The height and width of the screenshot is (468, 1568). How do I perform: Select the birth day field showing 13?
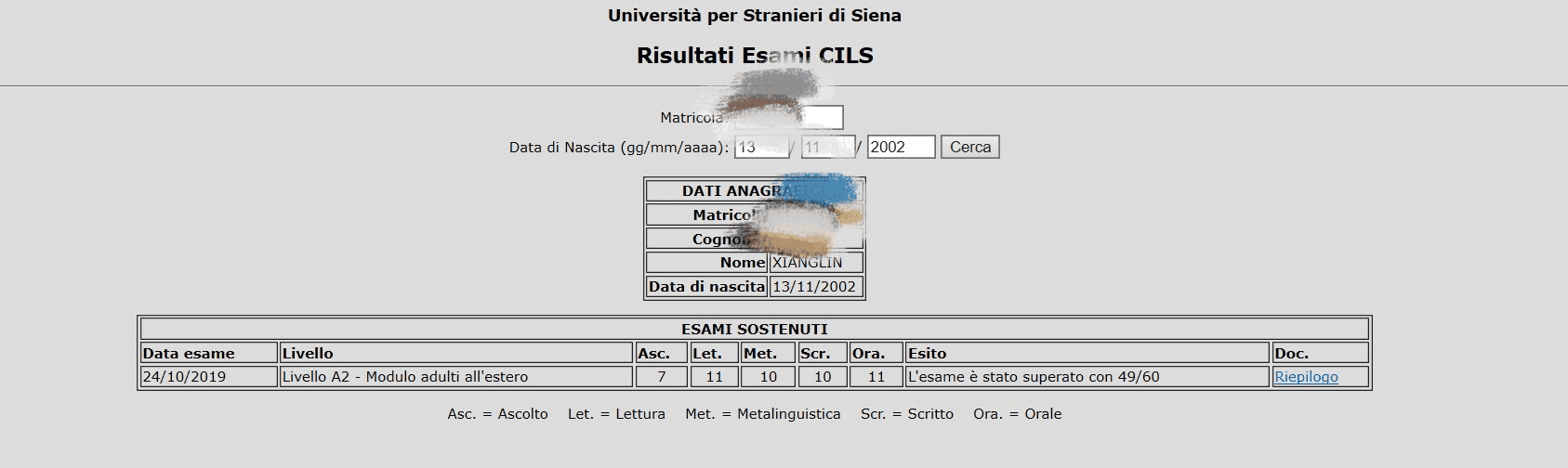[x=761, y=147]
